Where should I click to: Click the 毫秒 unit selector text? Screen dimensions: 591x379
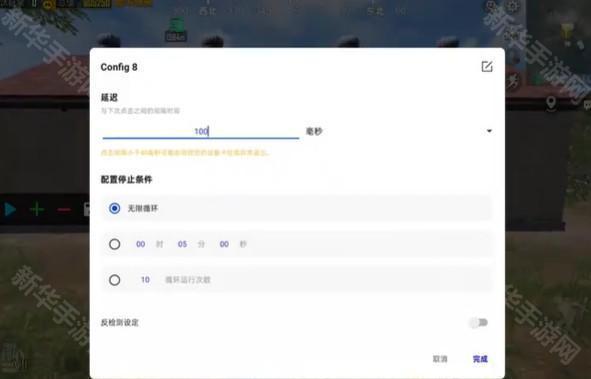click(314, 131)
